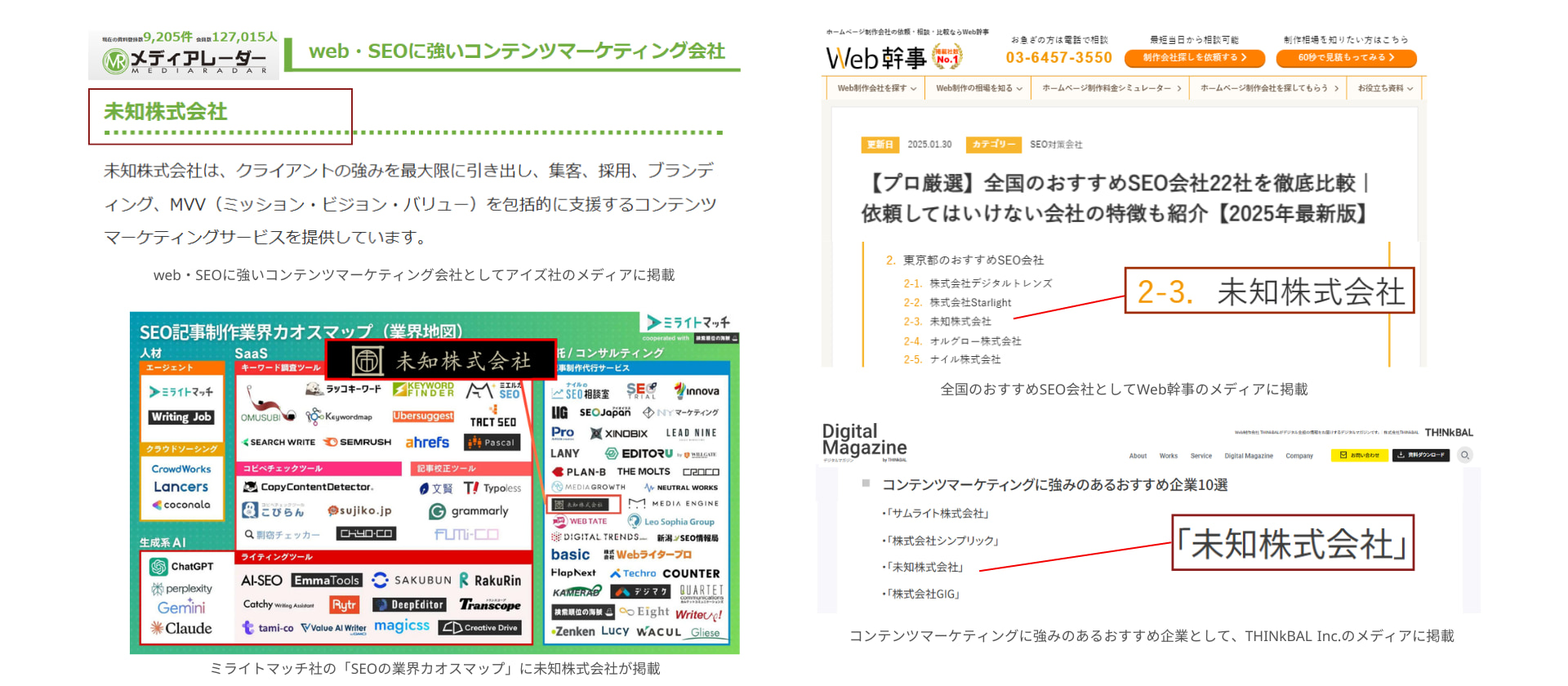The image size is (1568, 686).
Task: Click the SEO対策会社 category label
Action: (x=1056, y=145)
